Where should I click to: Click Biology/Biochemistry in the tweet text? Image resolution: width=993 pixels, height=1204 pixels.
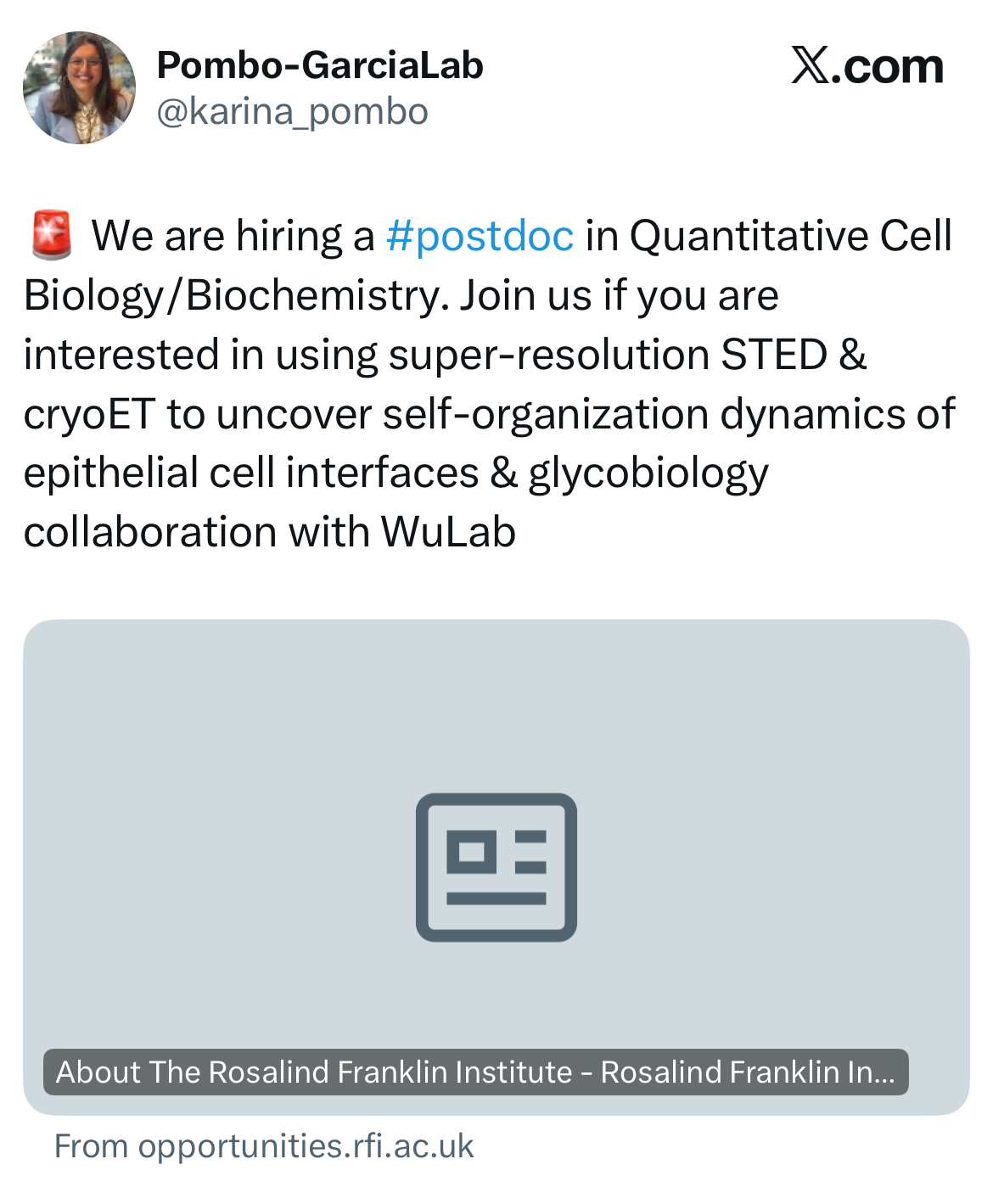235,295
